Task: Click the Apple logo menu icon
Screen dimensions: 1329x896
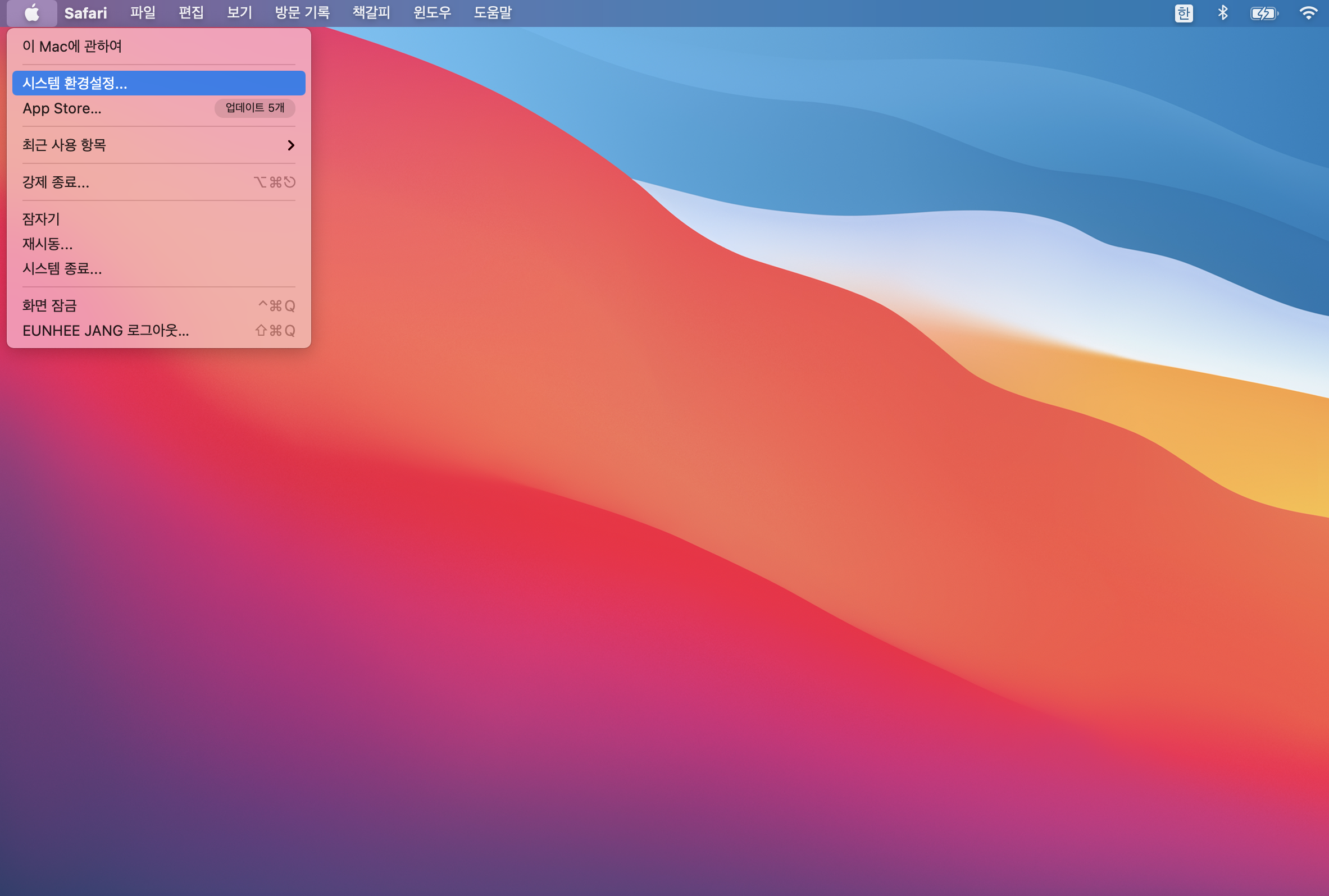Action: 32,12
